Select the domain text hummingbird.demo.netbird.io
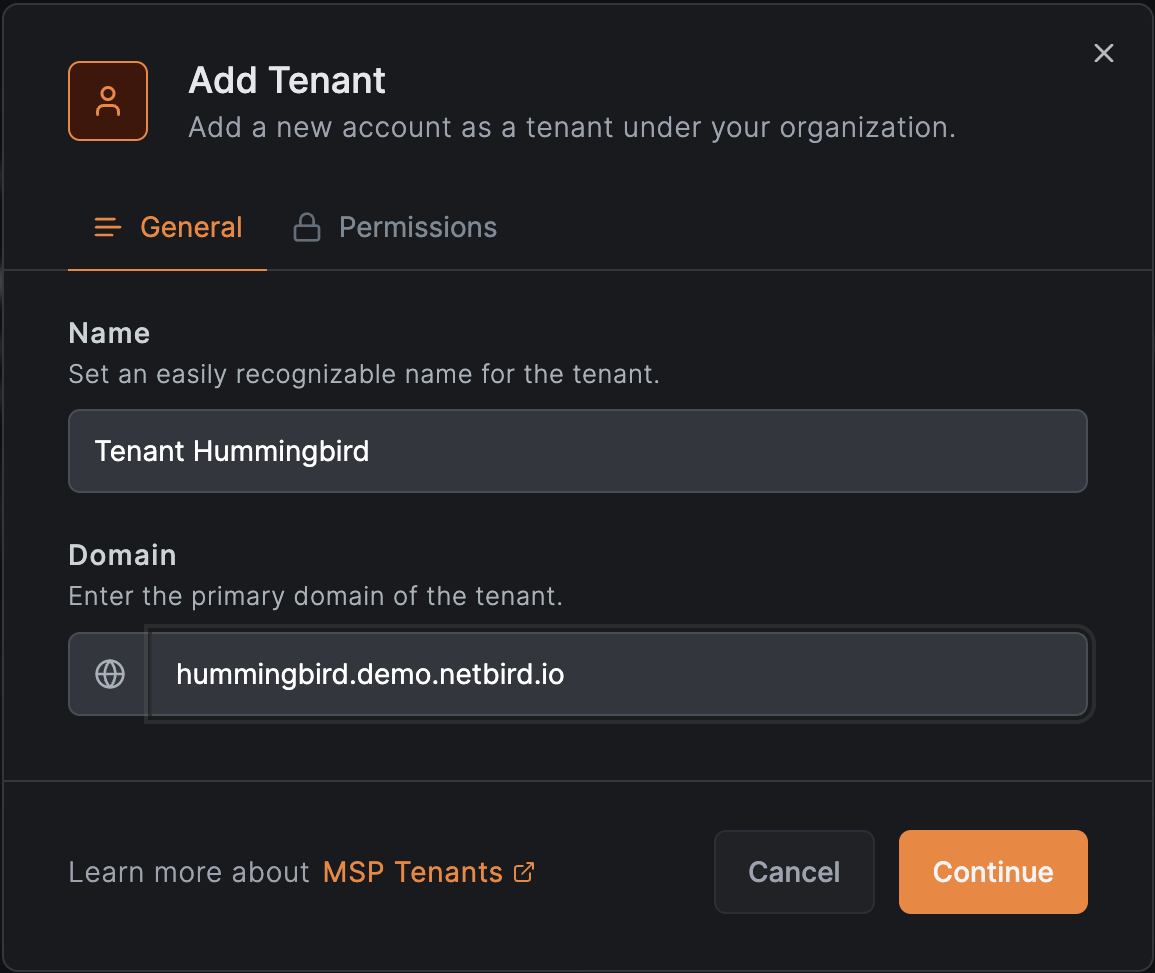 [369, 674]
